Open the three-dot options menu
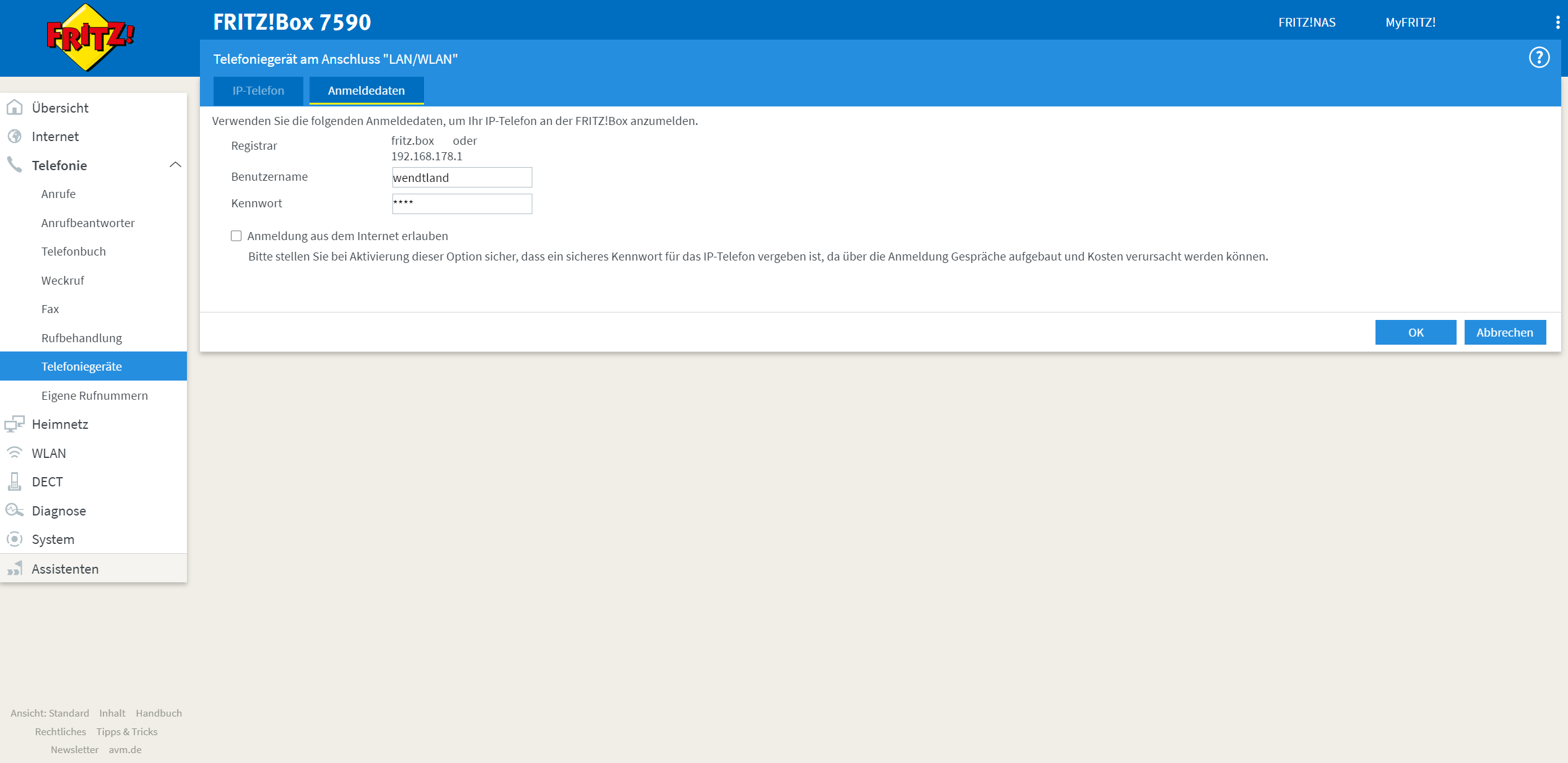The width and height of the screenshot is (1568, 763). [1557, 23]
